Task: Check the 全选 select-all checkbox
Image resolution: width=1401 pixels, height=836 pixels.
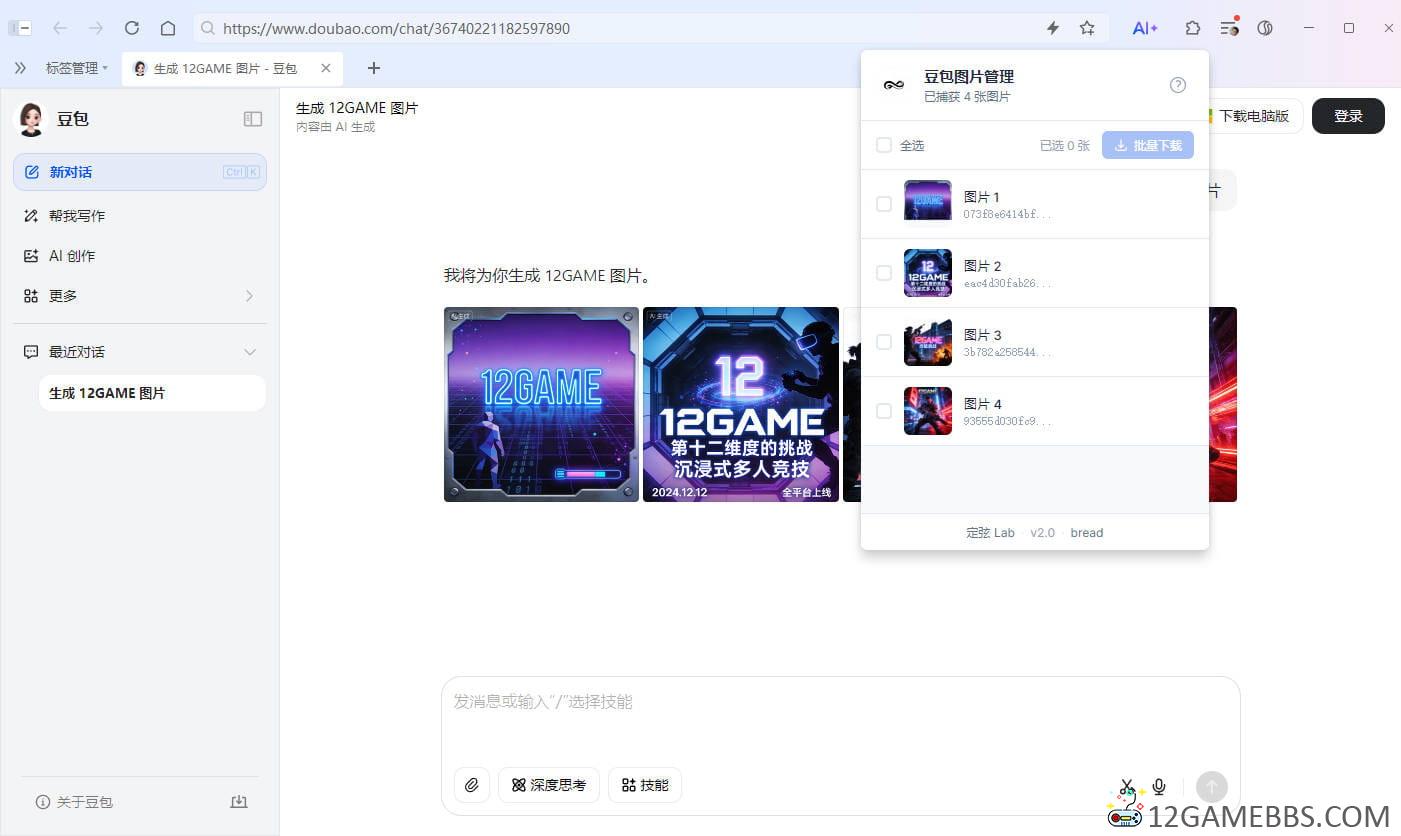Action: click(x=884, y=145)
